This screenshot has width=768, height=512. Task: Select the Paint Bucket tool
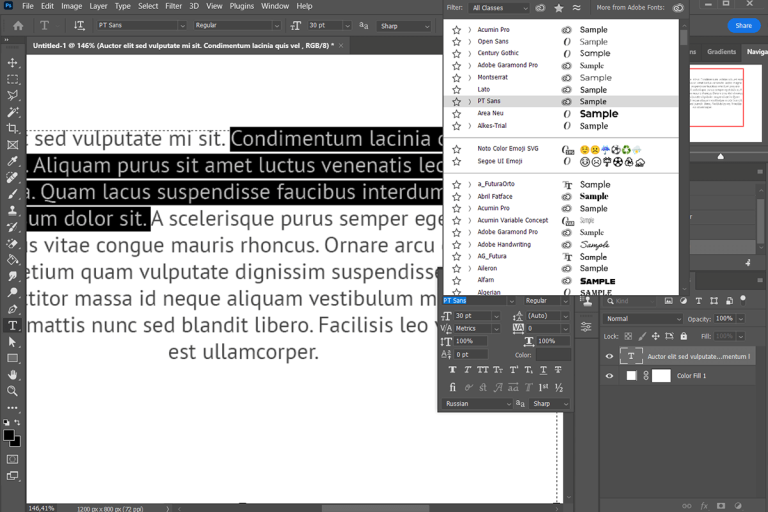pyautogui.click(x=13, y=260)
